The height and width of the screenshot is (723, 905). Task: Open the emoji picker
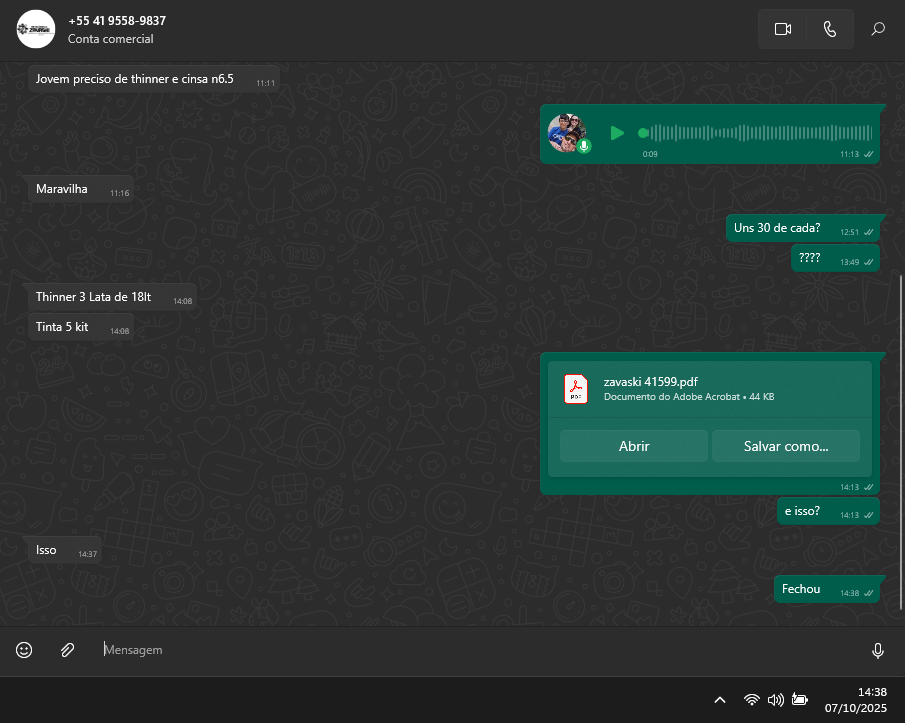pos(24,650)
